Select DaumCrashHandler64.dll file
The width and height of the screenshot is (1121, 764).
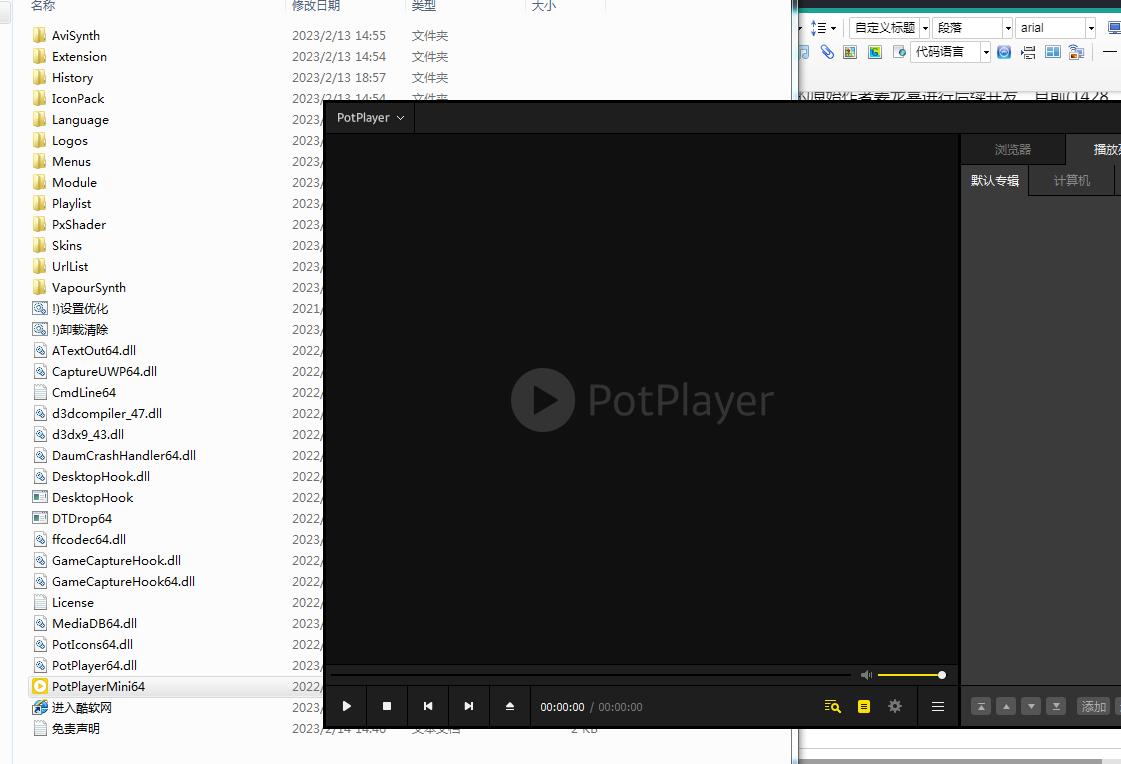124,455
